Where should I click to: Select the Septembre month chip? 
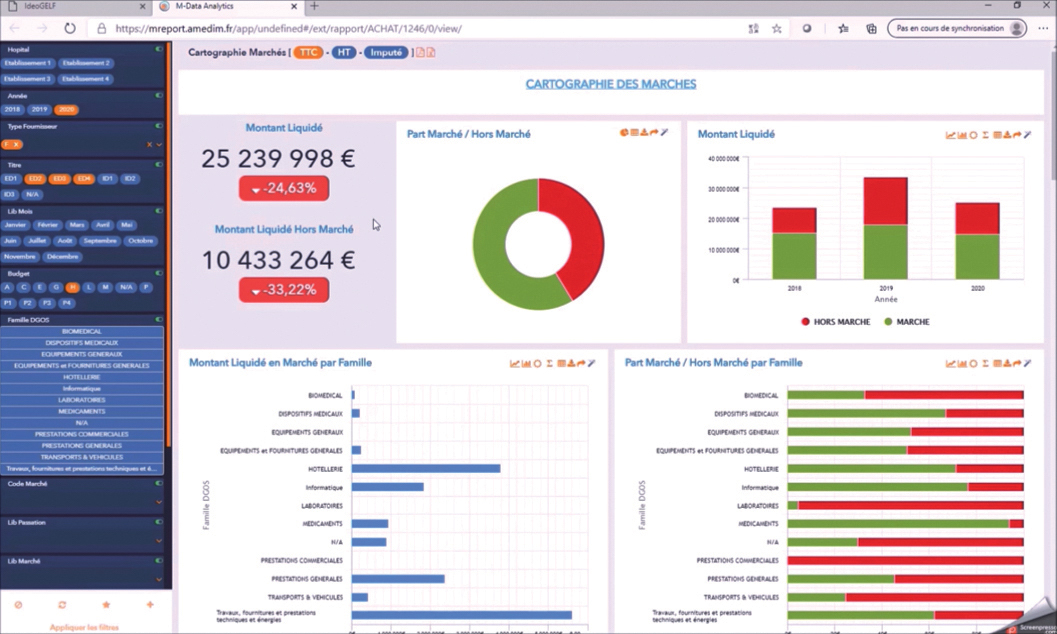100,241
